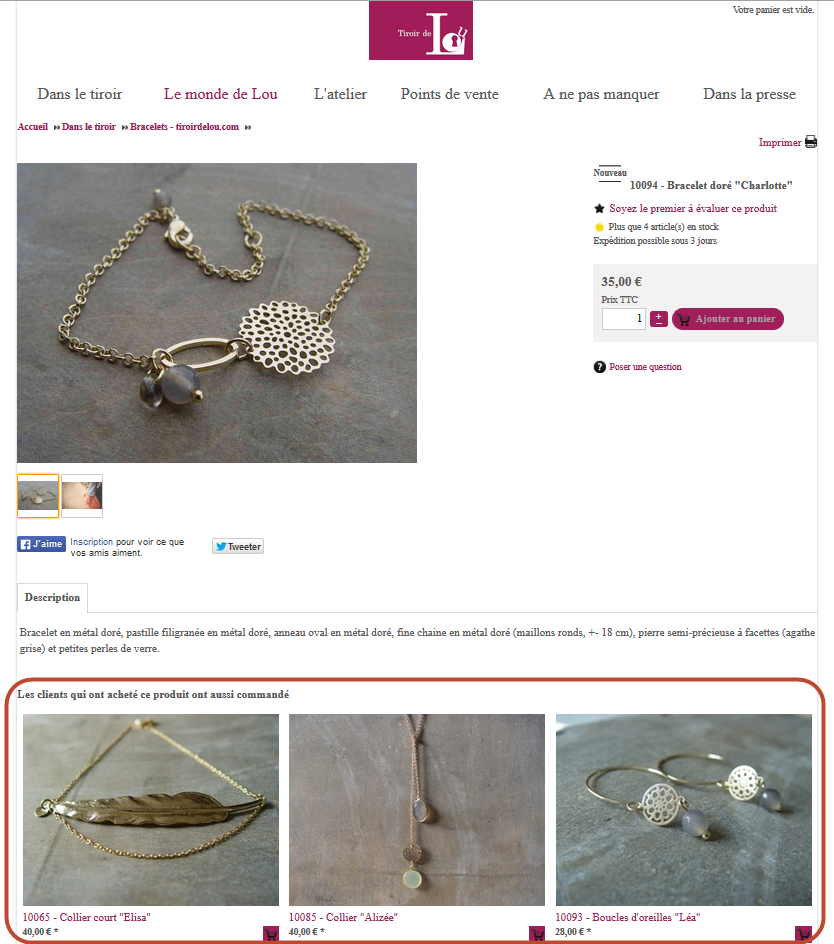Open the Dans le tiroir menu

79,94
